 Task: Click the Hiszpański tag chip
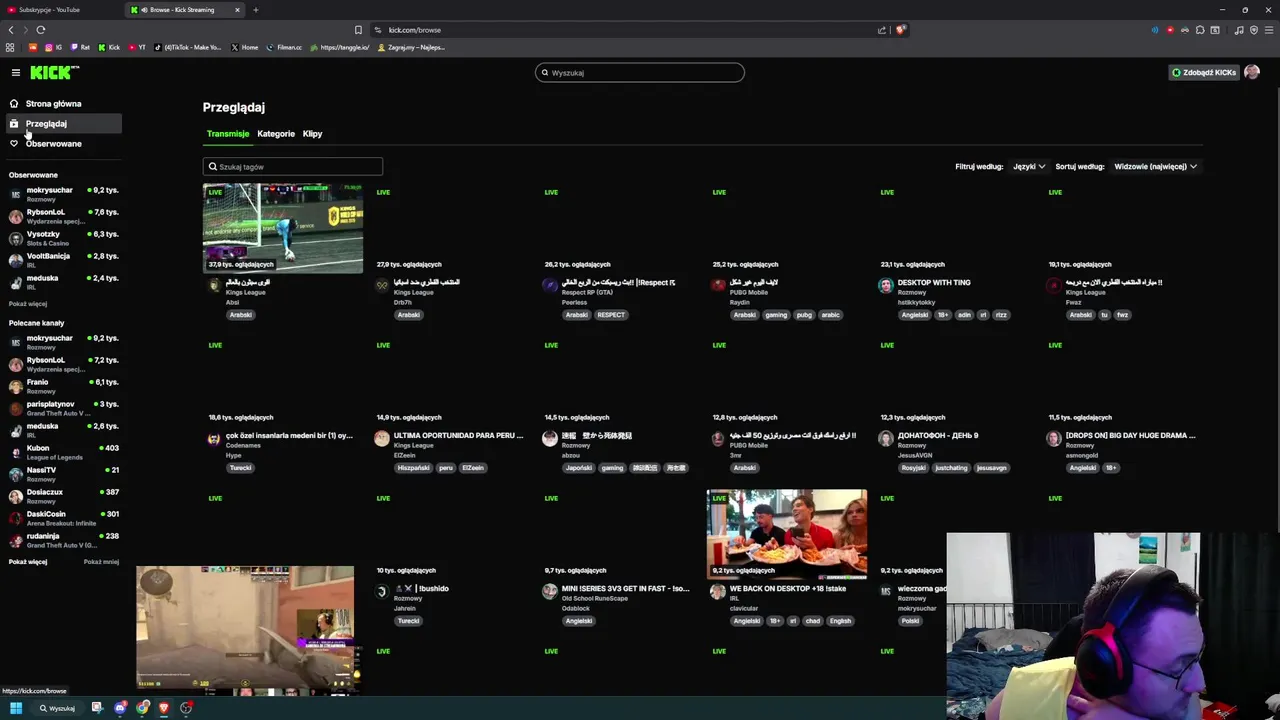pyautogui.click(x=413, y=468)
